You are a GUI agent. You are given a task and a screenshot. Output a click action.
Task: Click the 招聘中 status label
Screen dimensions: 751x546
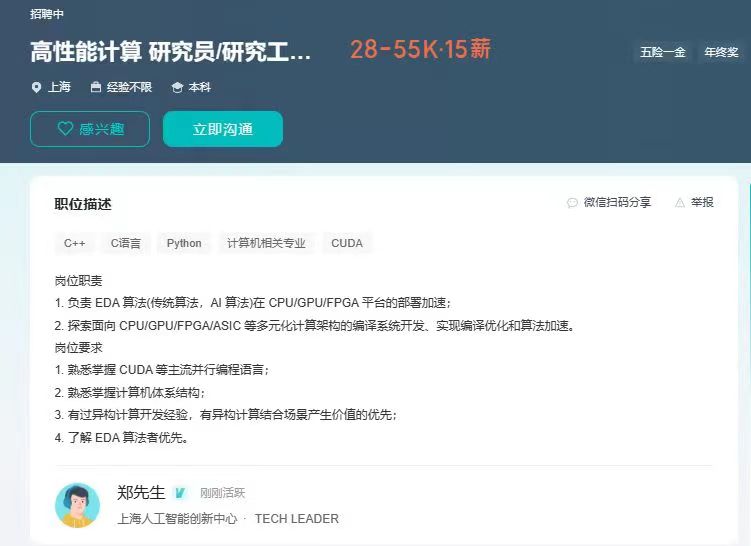[46, 14]
